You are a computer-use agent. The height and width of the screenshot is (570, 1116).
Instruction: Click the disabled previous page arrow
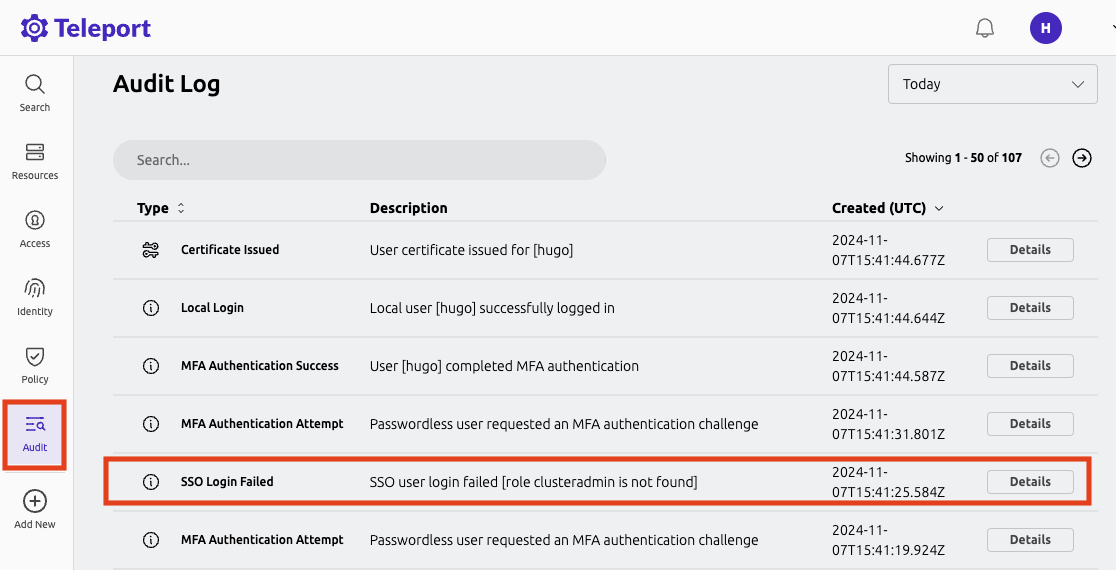[1049, 158]
